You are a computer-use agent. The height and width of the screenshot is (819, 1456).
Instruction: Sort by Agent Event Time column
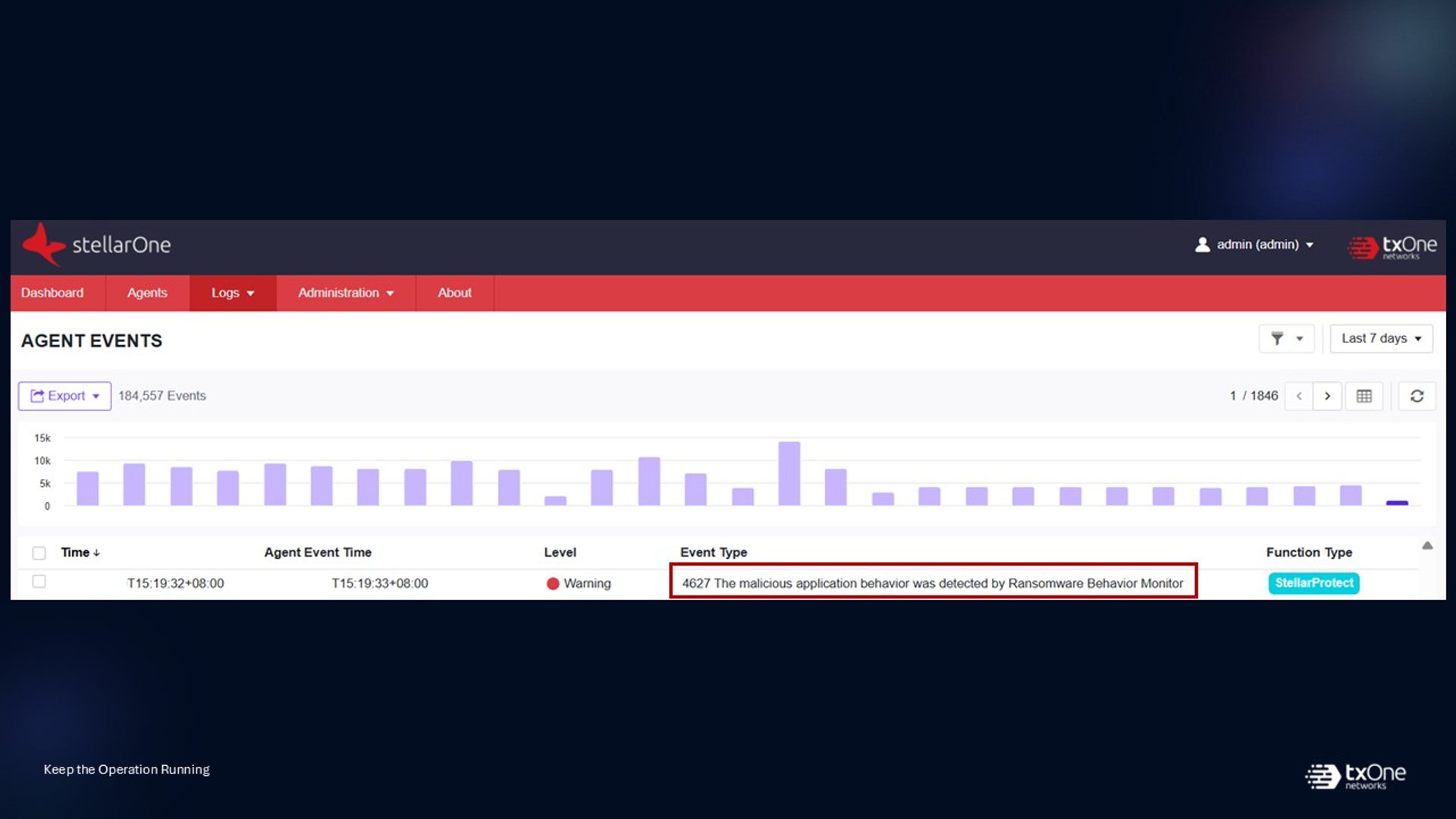click(318, 552)
